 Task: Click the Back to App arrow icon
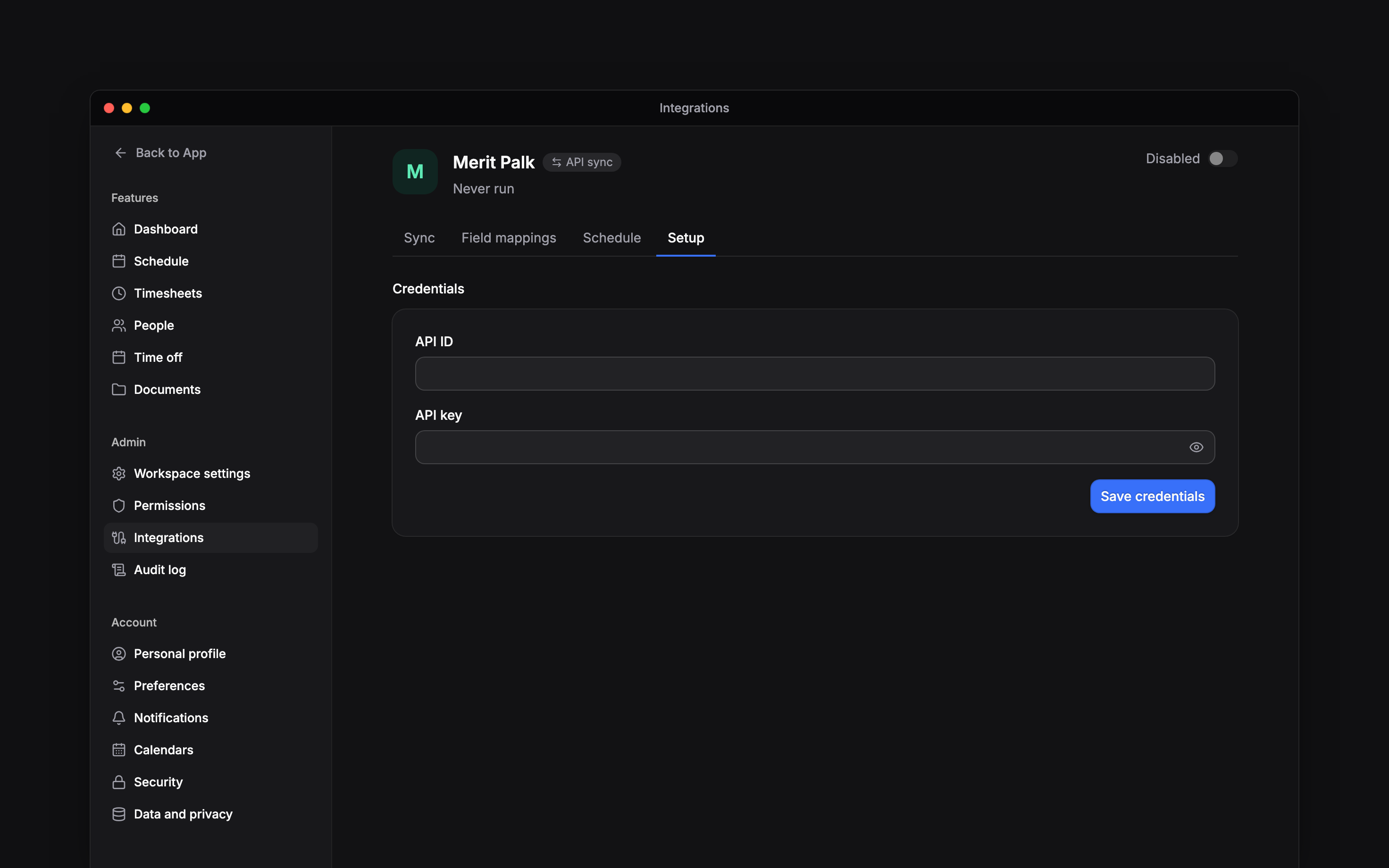pos(120,153)
